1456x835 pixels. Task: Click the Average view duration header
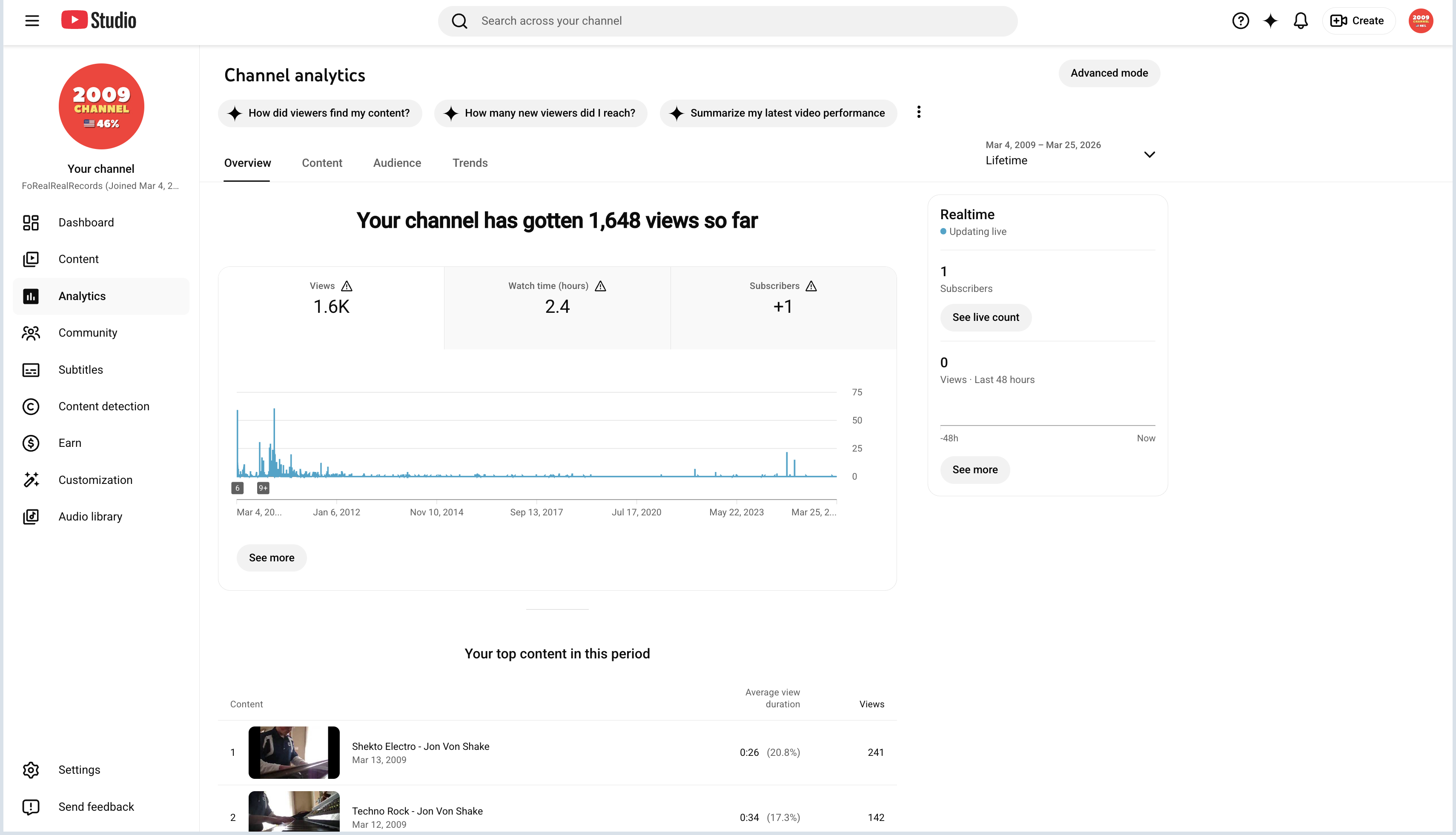(772, 698)
